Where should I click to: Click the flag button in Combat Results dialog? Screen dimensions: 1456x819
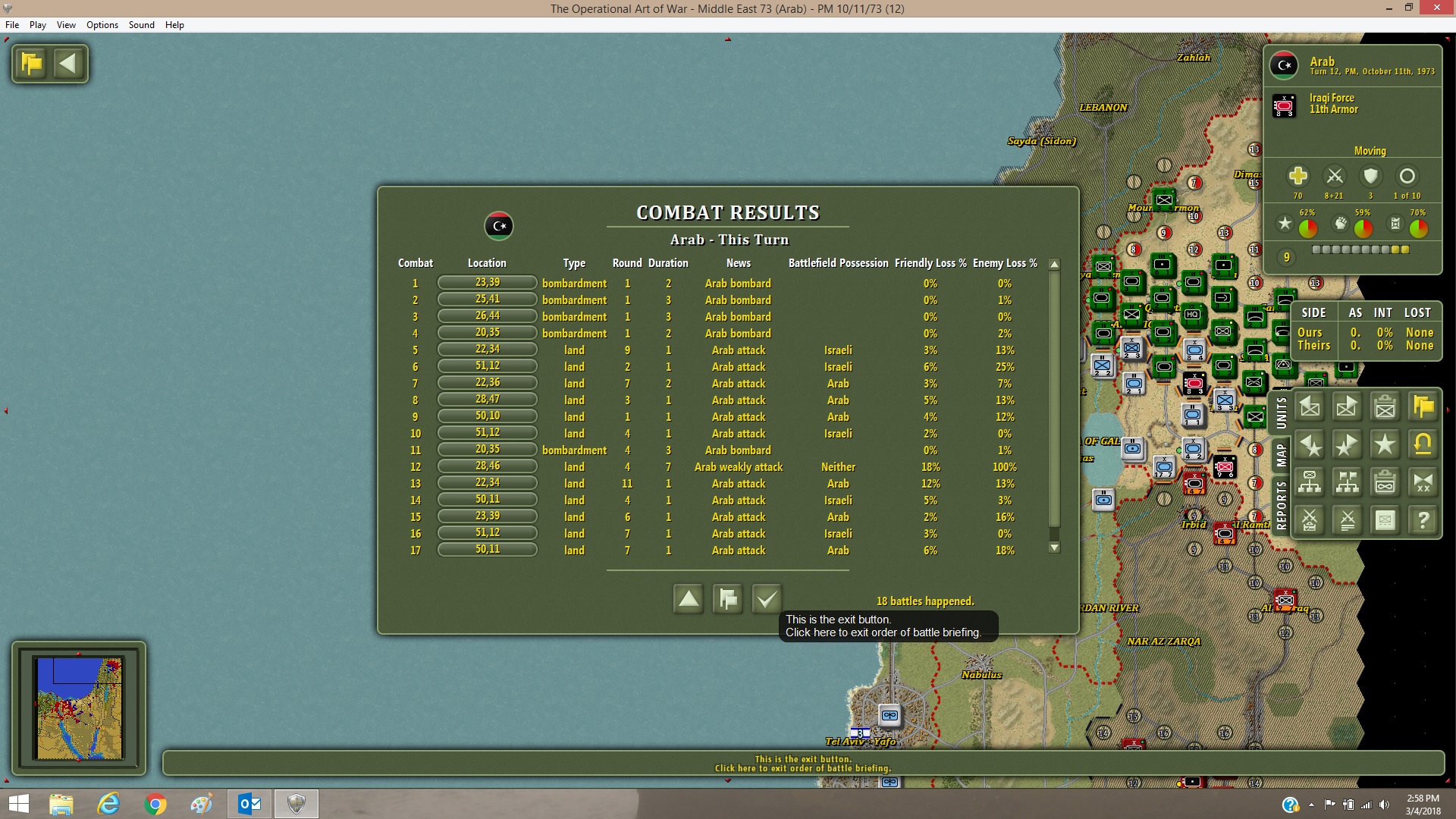click(x=728, y=599)
